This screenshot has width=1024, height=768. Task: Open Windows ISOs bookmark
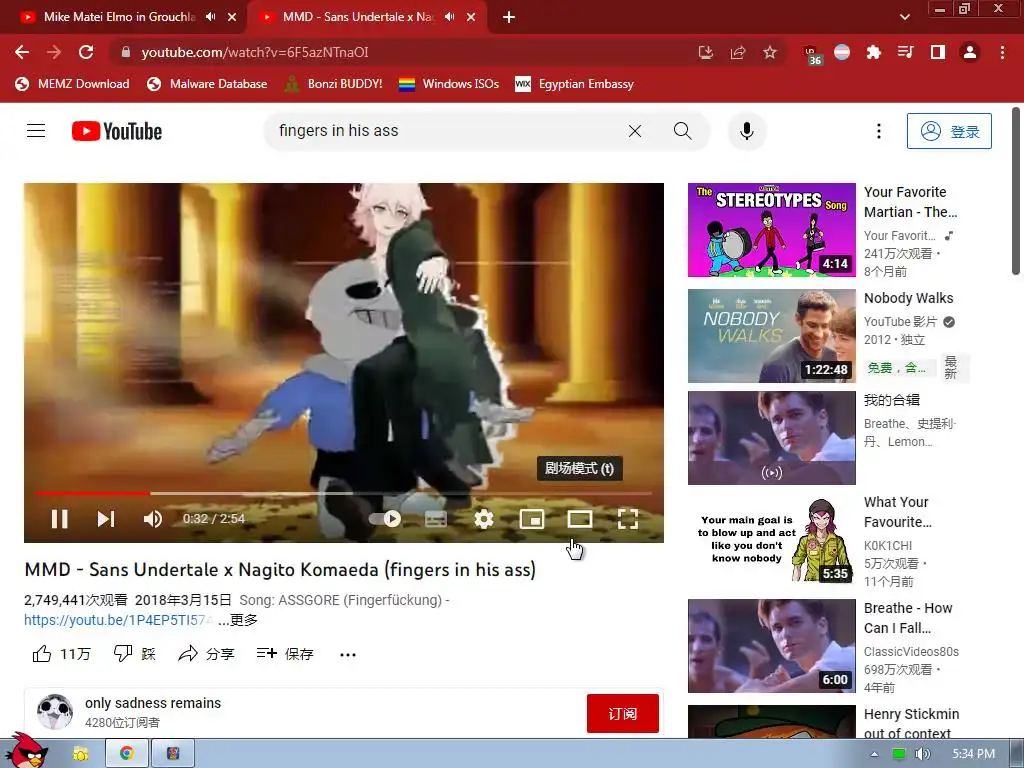[x=449, y=84]
